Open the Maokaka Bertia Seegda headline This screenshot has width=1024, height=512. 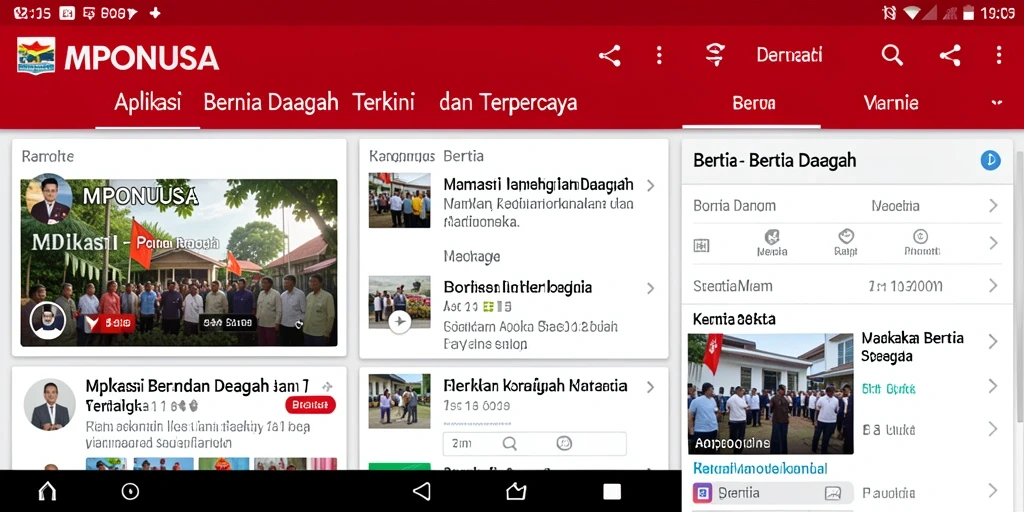pos(912,347)
